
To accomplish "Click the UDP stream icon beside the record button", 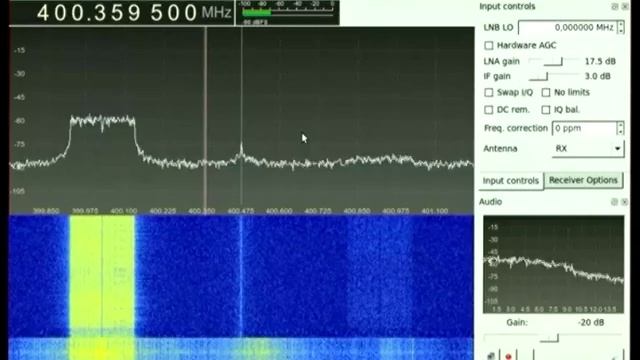I will [491, 356].
